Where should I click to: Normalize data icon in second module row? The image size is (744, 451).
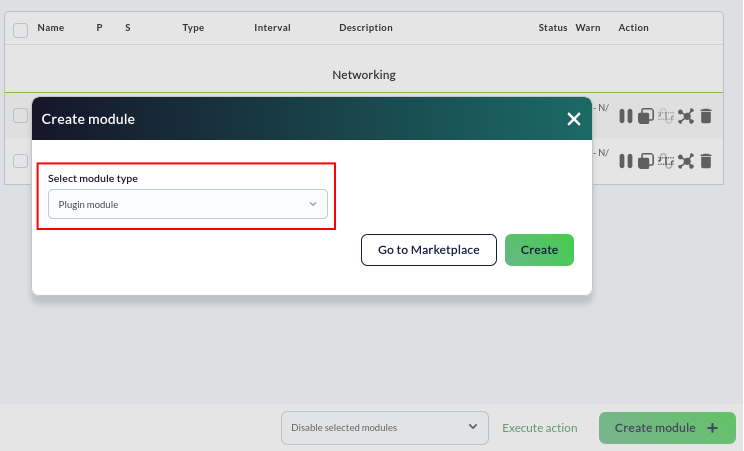(x=666, y=161)
